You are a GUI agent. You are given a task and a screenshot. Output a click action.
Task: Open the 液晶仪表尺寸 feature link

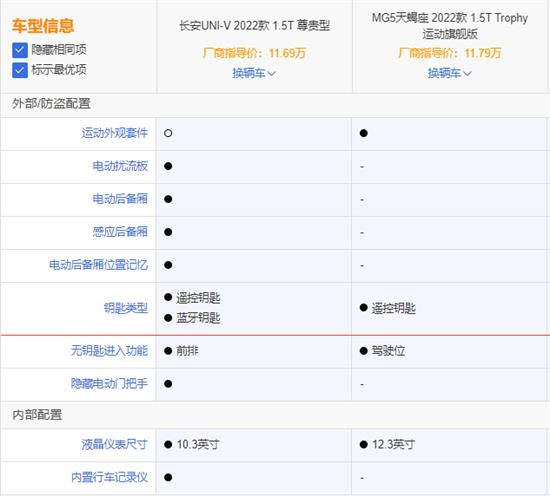[115, 444]
